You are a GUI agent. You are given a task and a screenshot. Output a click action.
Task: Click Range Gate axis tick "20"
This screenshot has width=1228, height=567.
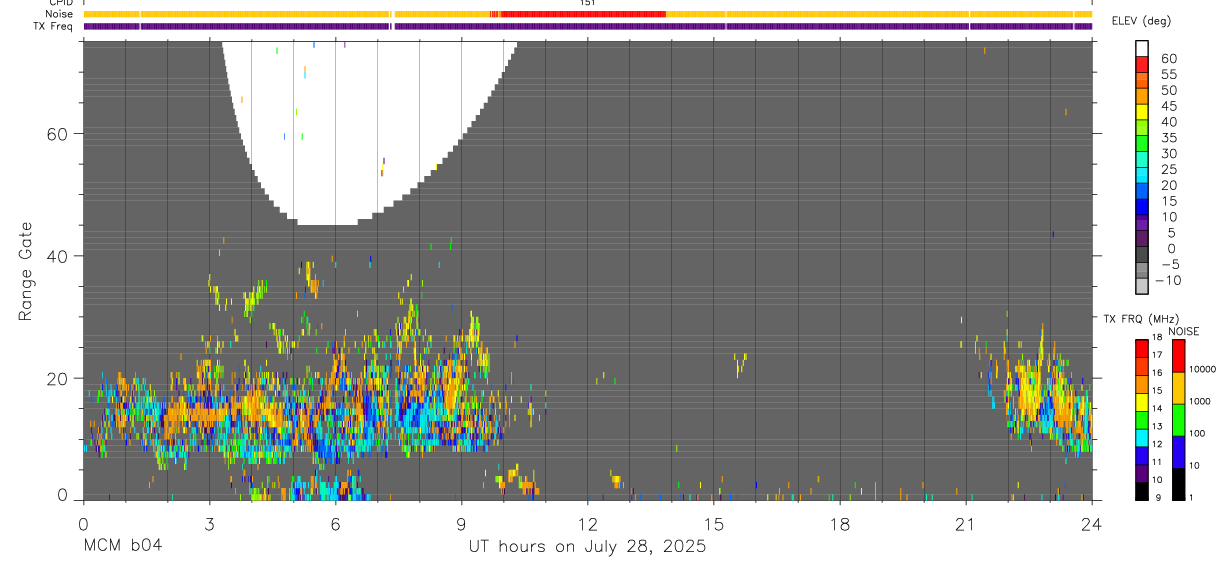coord(59,378)
